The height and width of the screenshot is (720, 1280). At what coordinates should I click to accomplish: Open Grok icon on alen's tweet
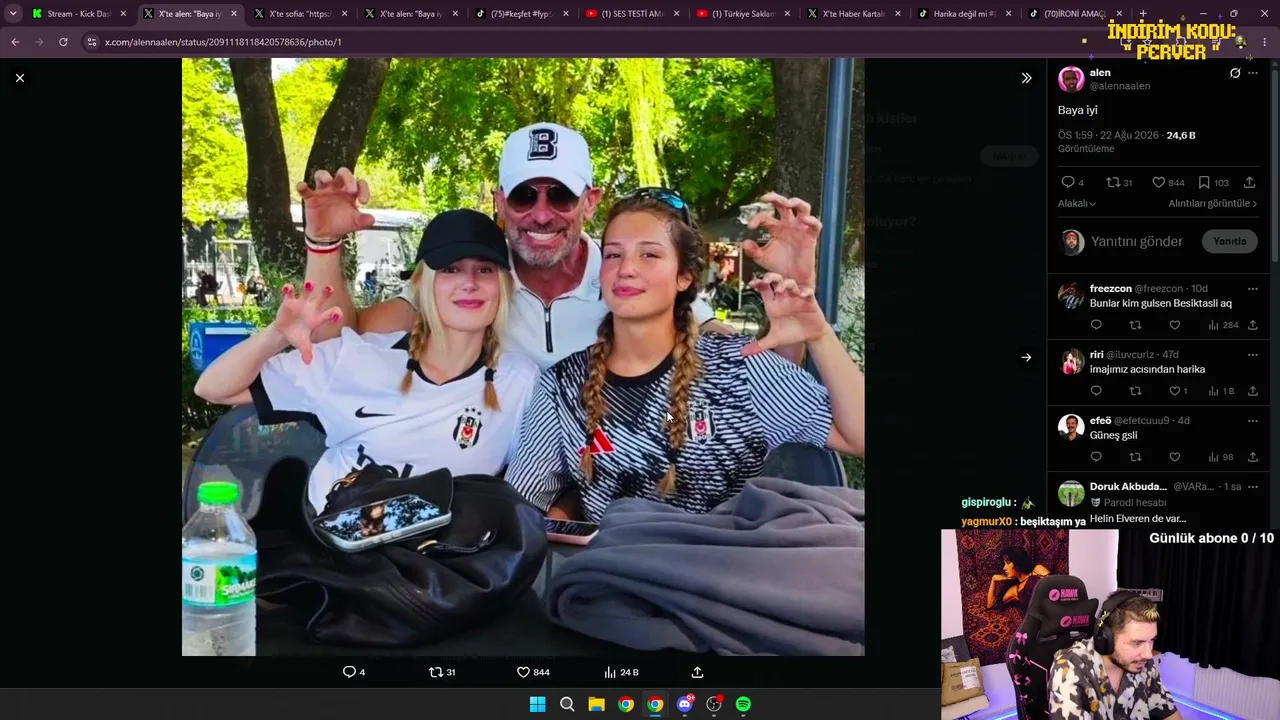point(1235,73)
